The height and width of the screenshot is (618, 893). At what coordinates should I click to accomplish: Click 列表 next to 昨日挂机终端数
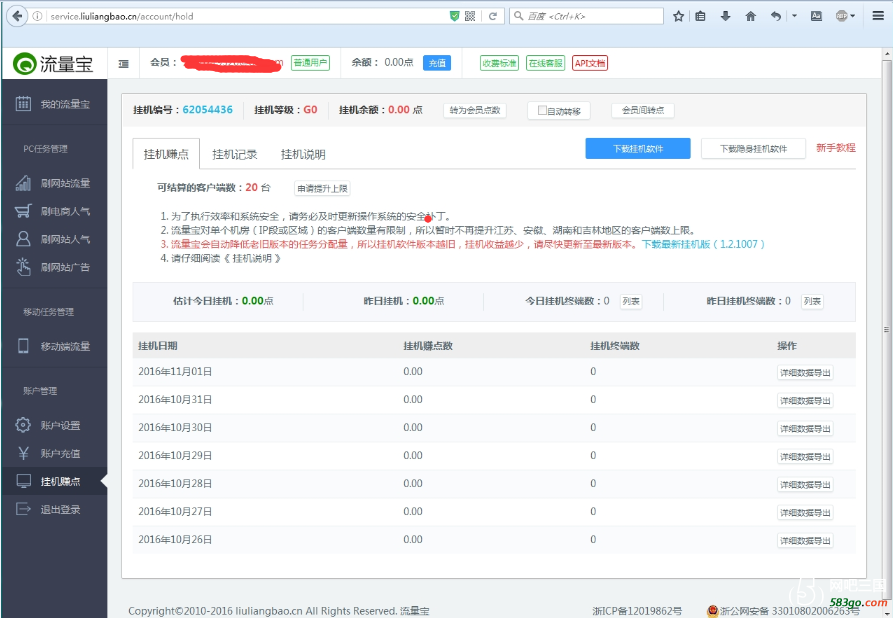(812, 301)
